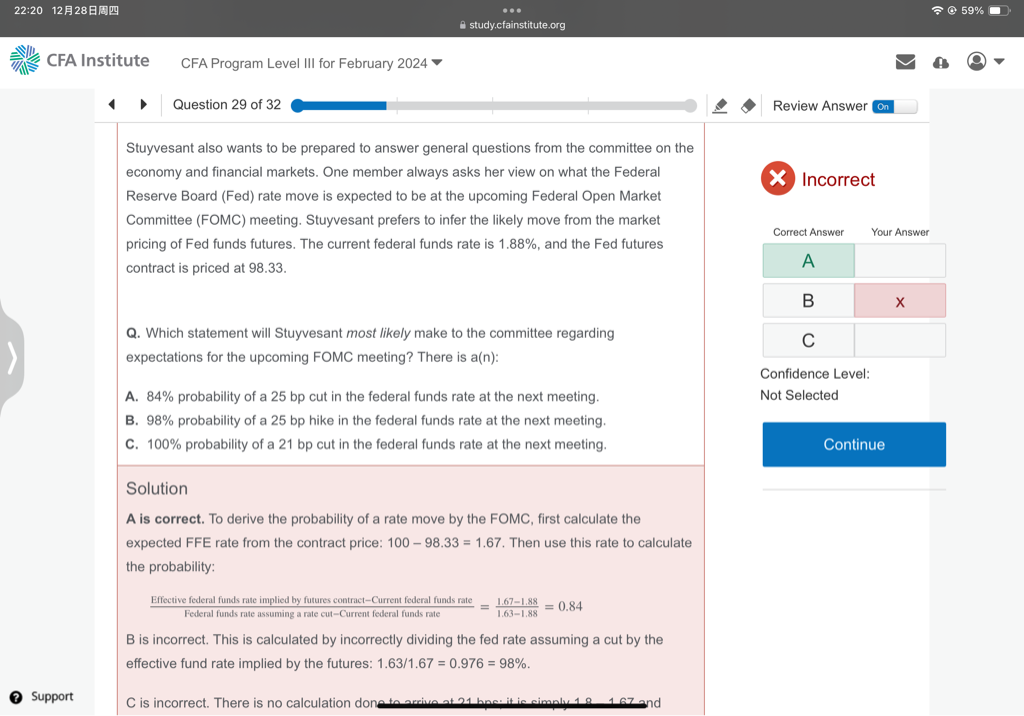The height and width of the screenshot is (716, 1024).
Task: Click the red Incorrect X icon
Action: point(777,179)
